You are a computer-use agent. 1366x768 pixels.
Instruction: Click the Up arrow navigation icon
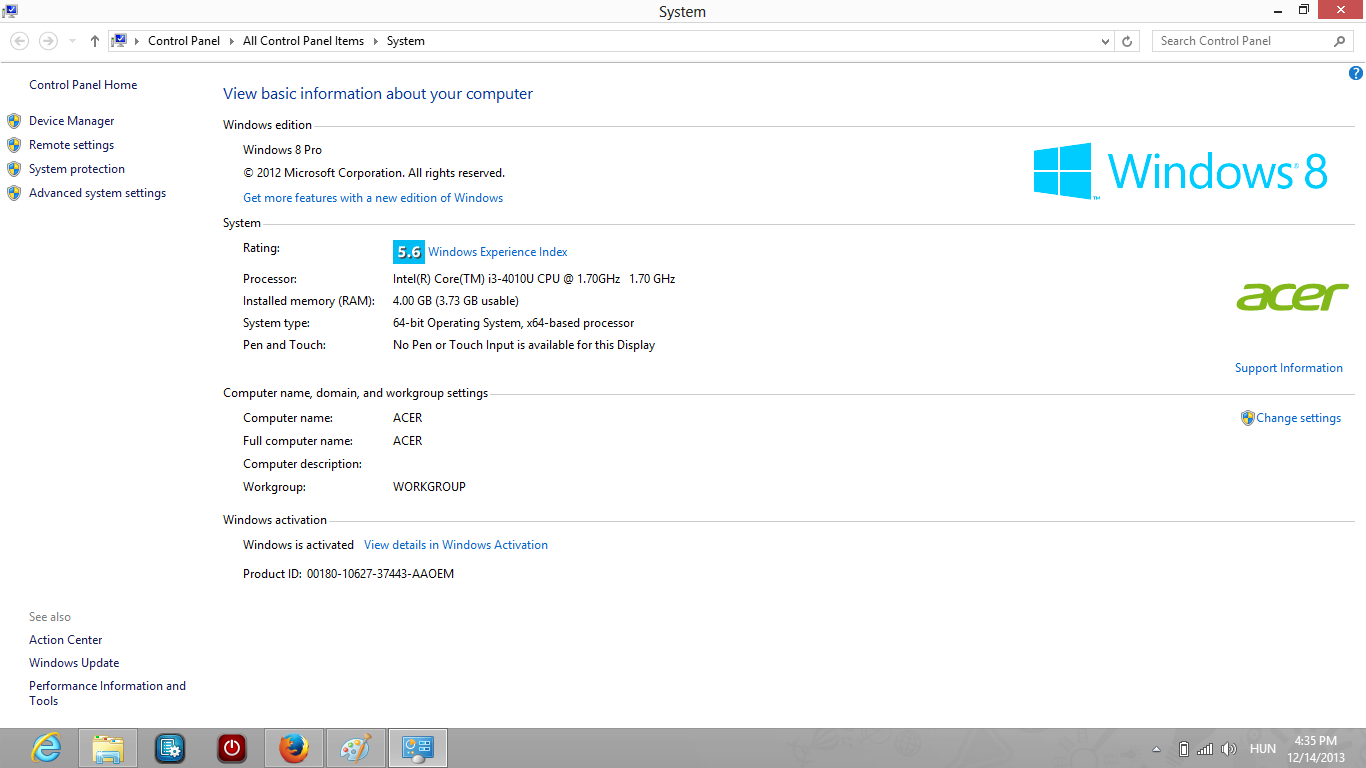click(95, 41)
